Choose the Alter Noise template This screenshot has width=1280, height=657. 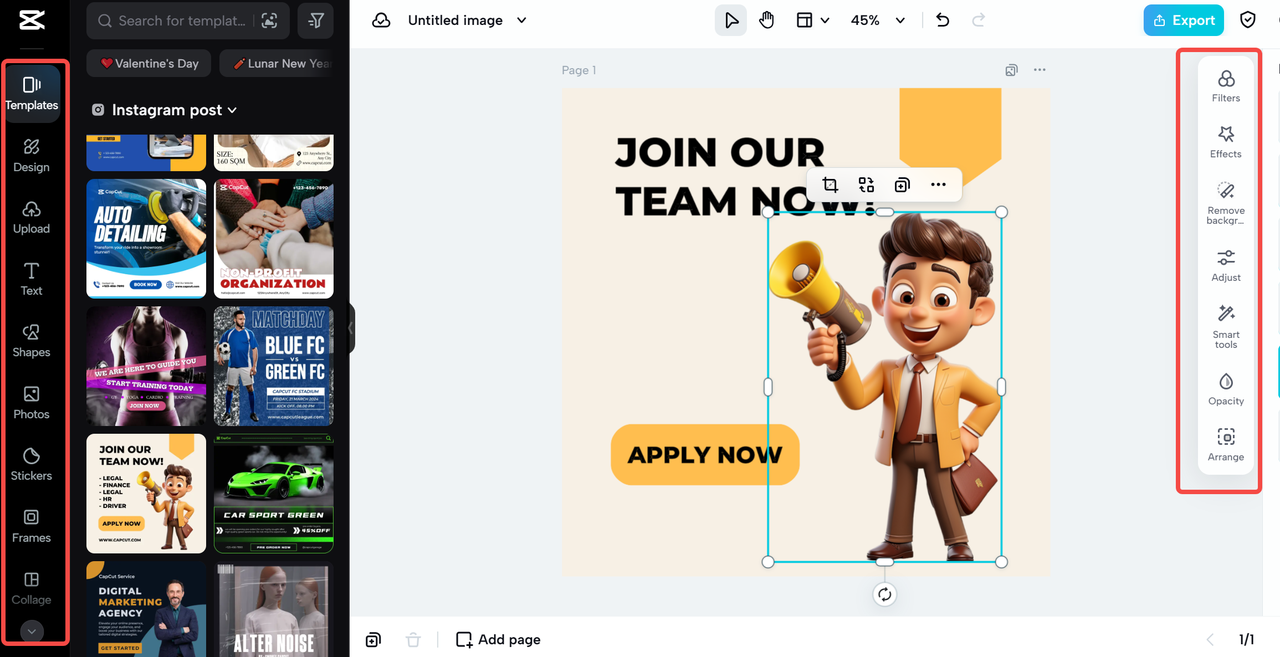pyautogui.click(x=274, y=609)
